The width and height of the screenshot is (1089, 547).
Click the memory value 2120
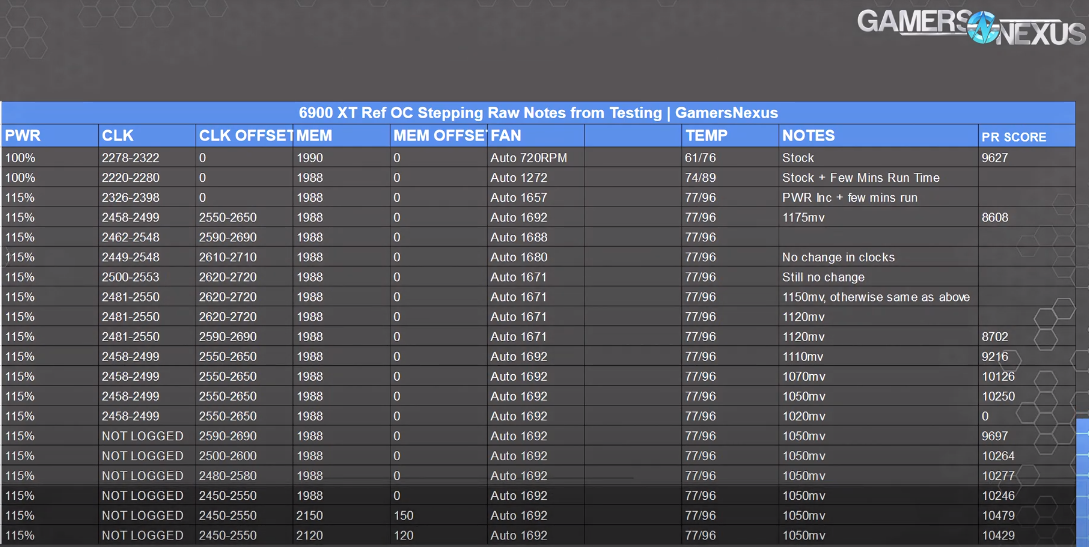[x=310, y=536]
